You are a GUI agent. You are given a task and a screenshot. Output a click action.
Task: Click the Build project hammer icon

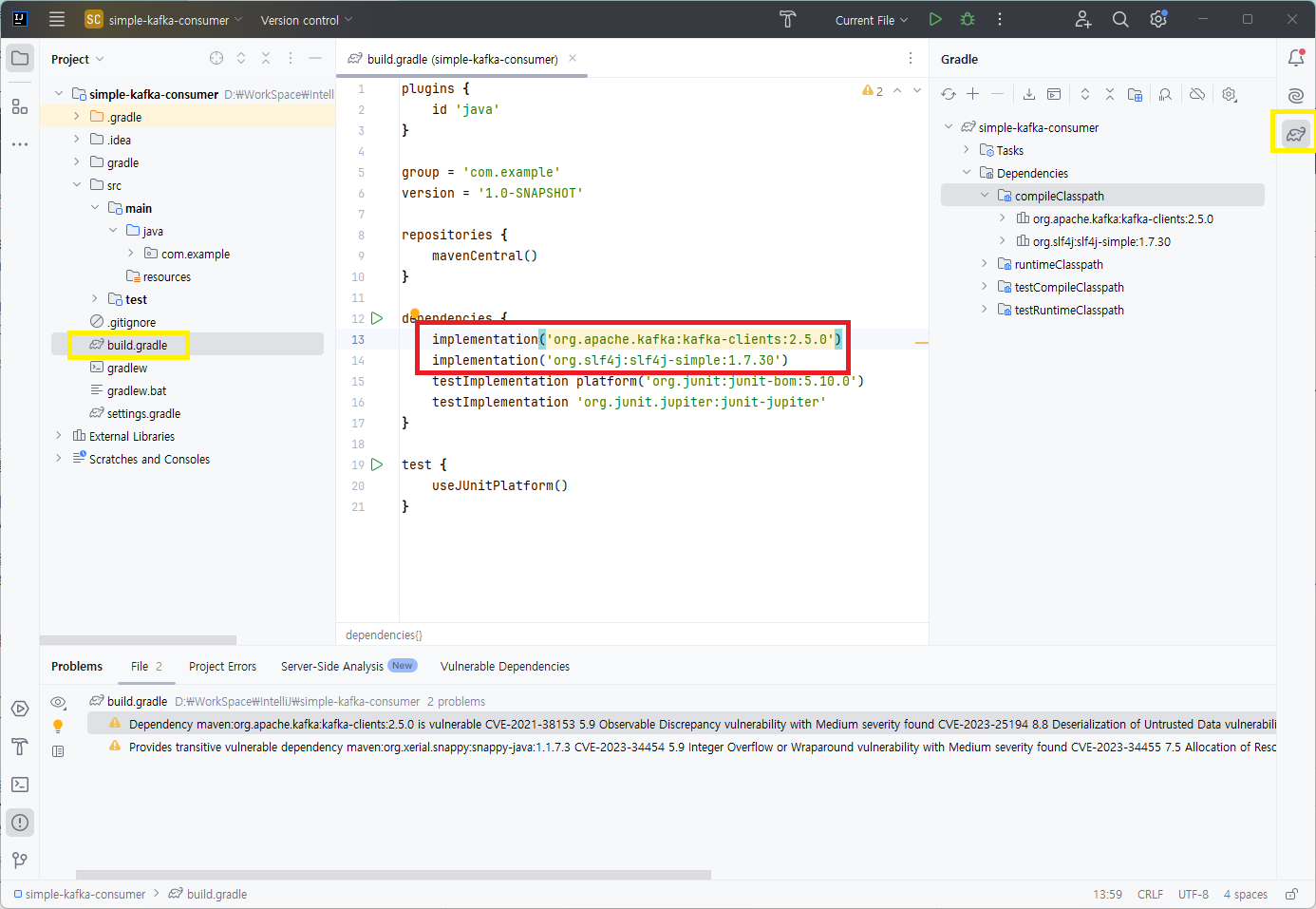click(787, 19)
